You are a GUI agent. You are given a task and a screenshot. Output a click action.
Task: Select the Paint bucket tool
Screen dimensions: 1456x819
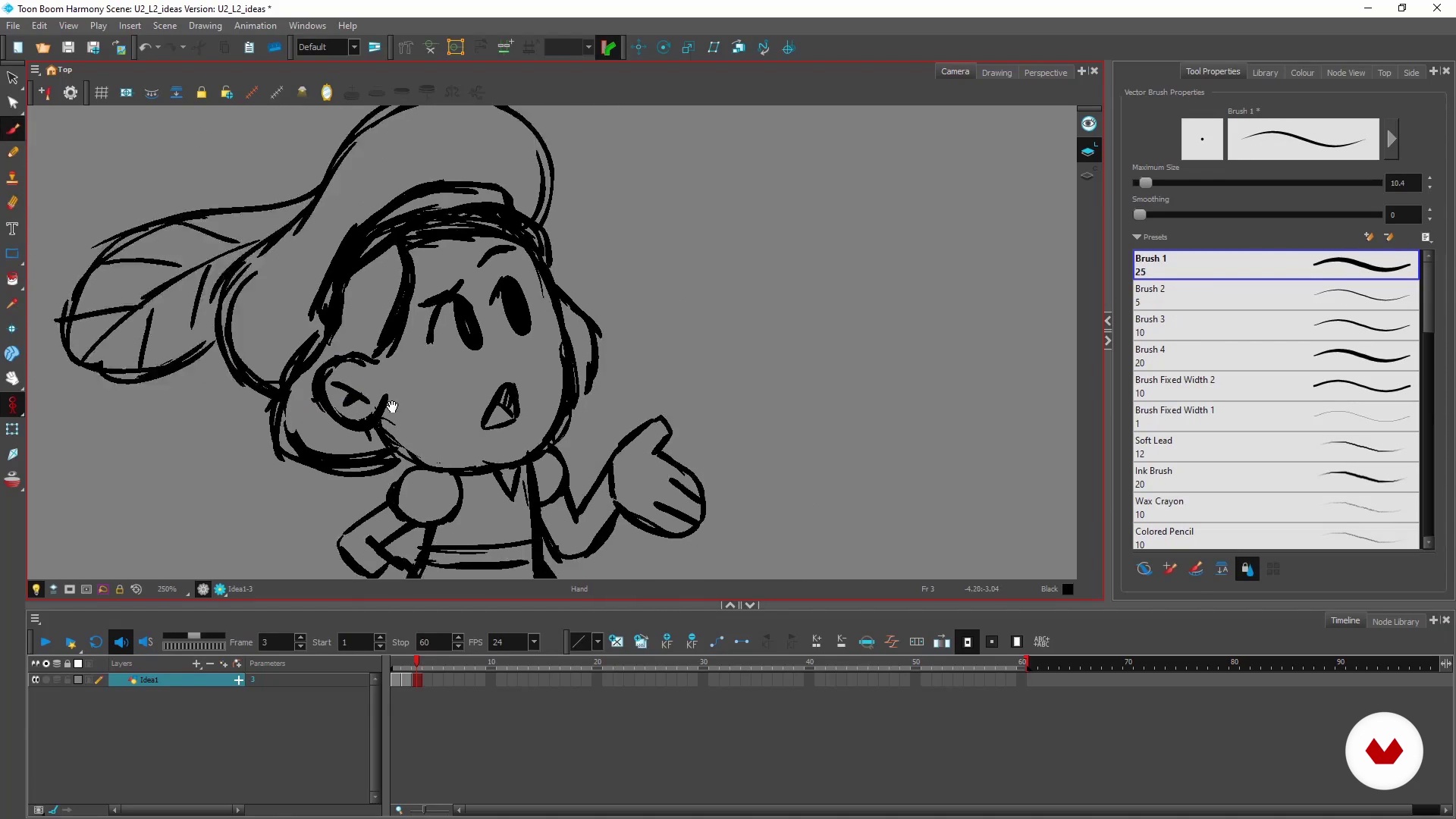12,278
